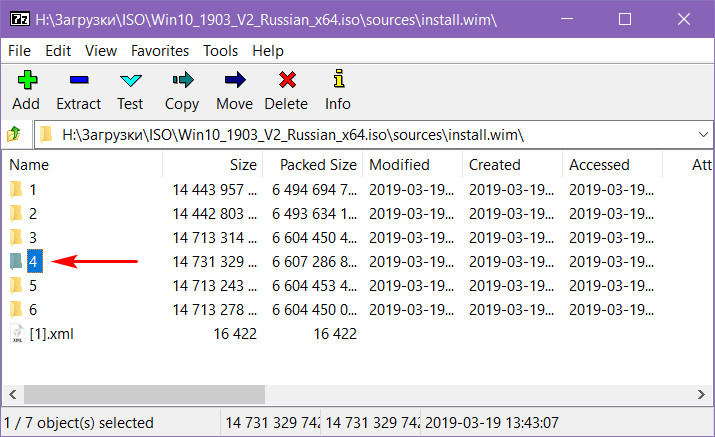Click packed size 6 607 286

pyautogui.click(x=314, y=262)
